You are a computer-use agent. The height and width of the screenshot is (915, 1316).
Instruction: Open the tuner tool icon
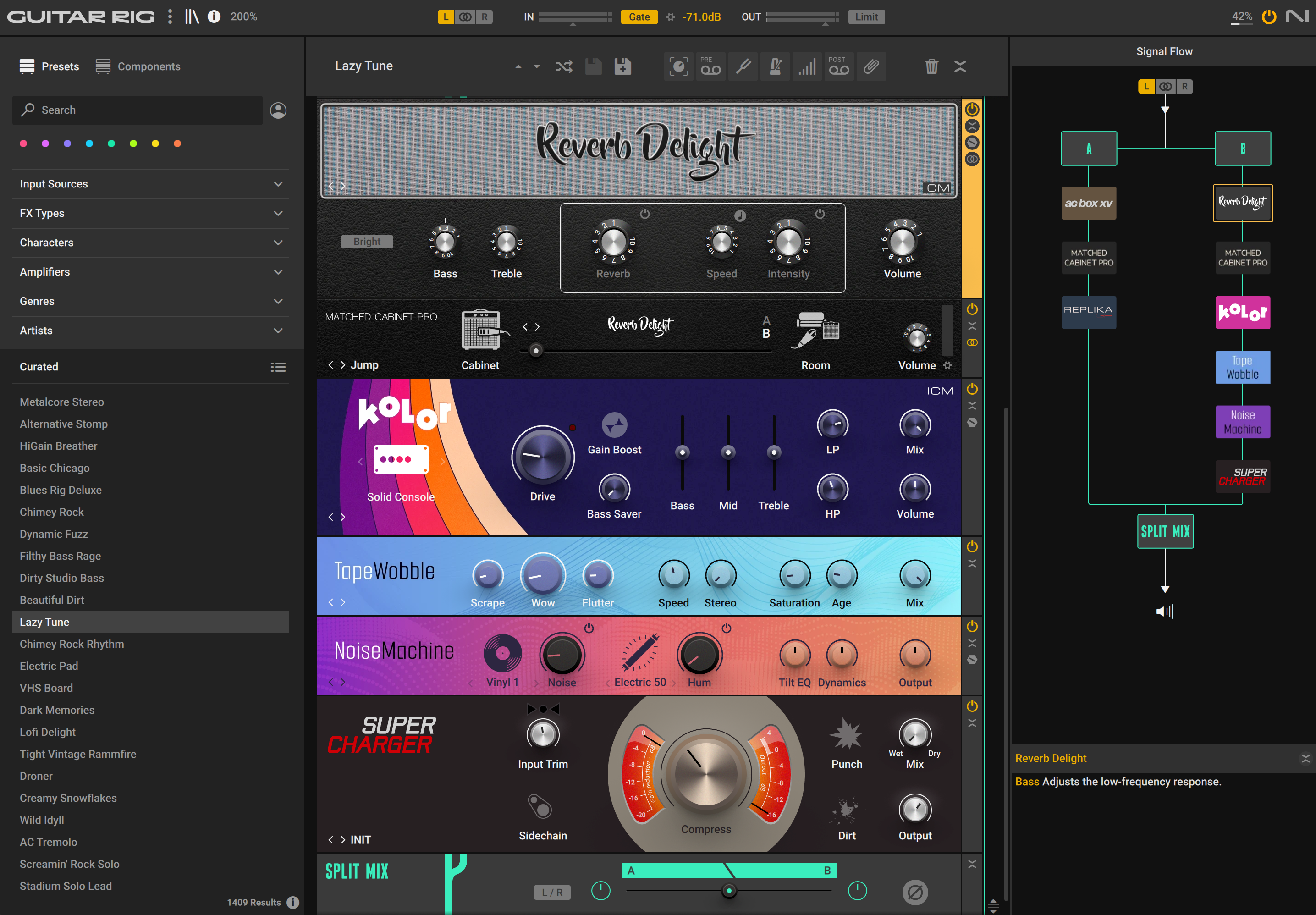[743, 66]
